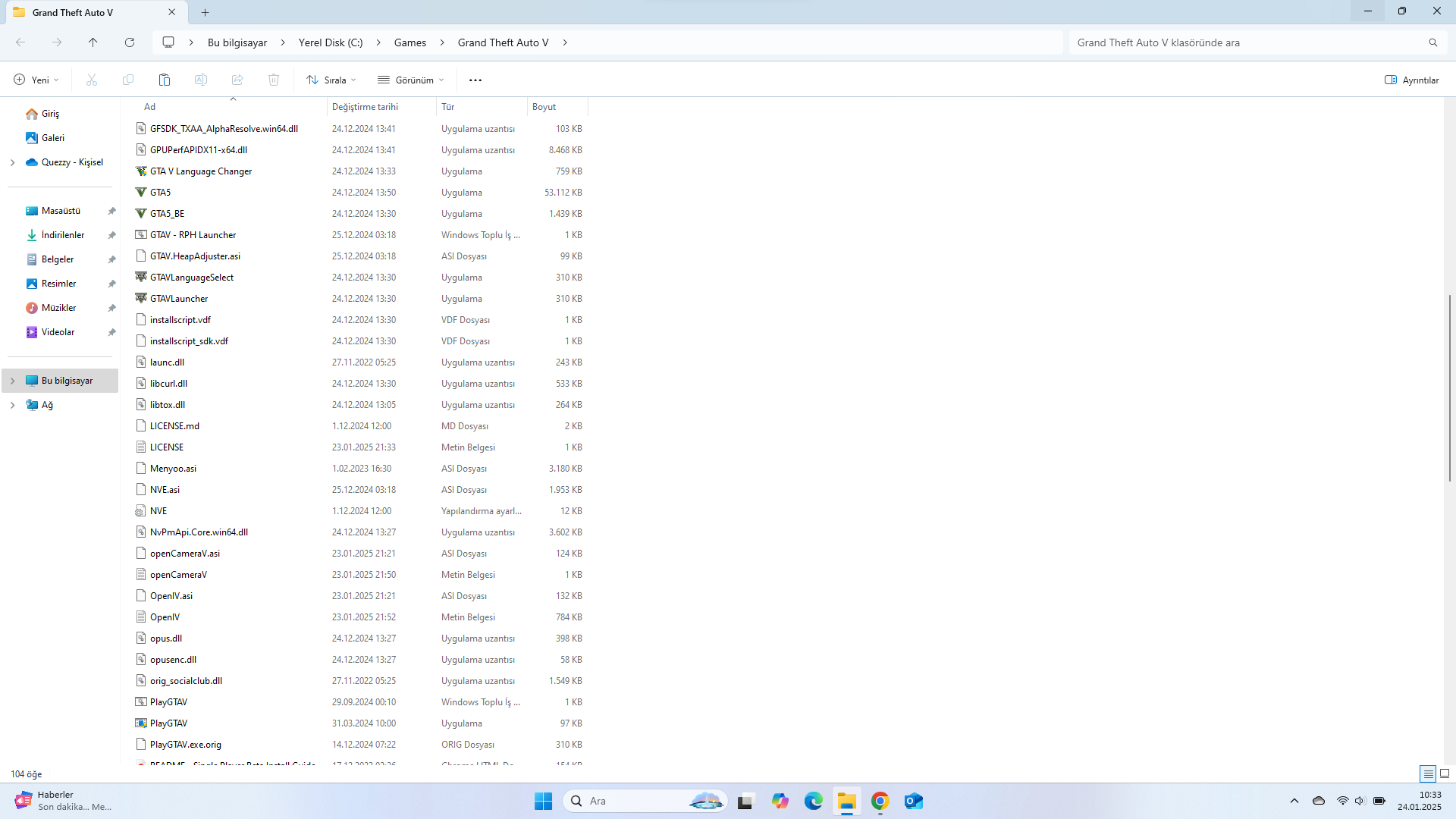Click the Up directory arrow icon
1456x819 pixels.
(x=93, y=42)
